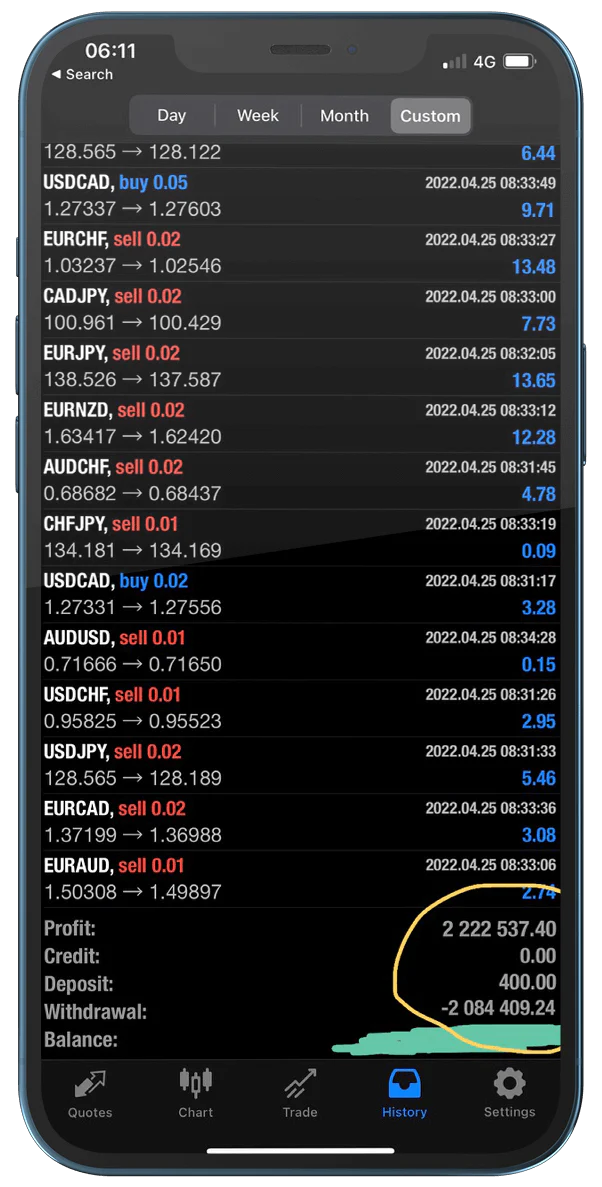The image size is (602, 1187).
Task: Tap the back arrow beside Search
Action: click(x=57, y=75)
